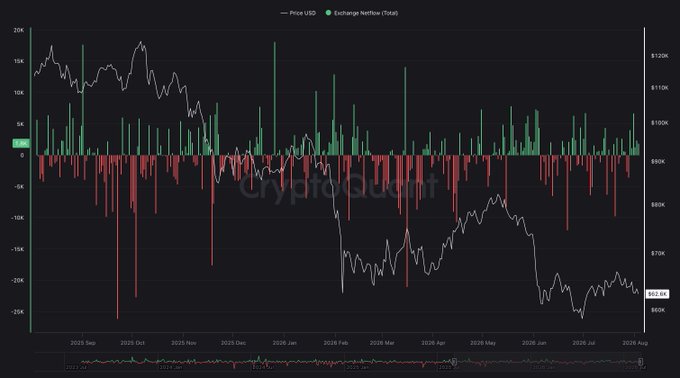Image resolution: width=680 pixels, height=378 pixels.
Task: Click the 2026 Mar x-axis label
Action: 382,343
